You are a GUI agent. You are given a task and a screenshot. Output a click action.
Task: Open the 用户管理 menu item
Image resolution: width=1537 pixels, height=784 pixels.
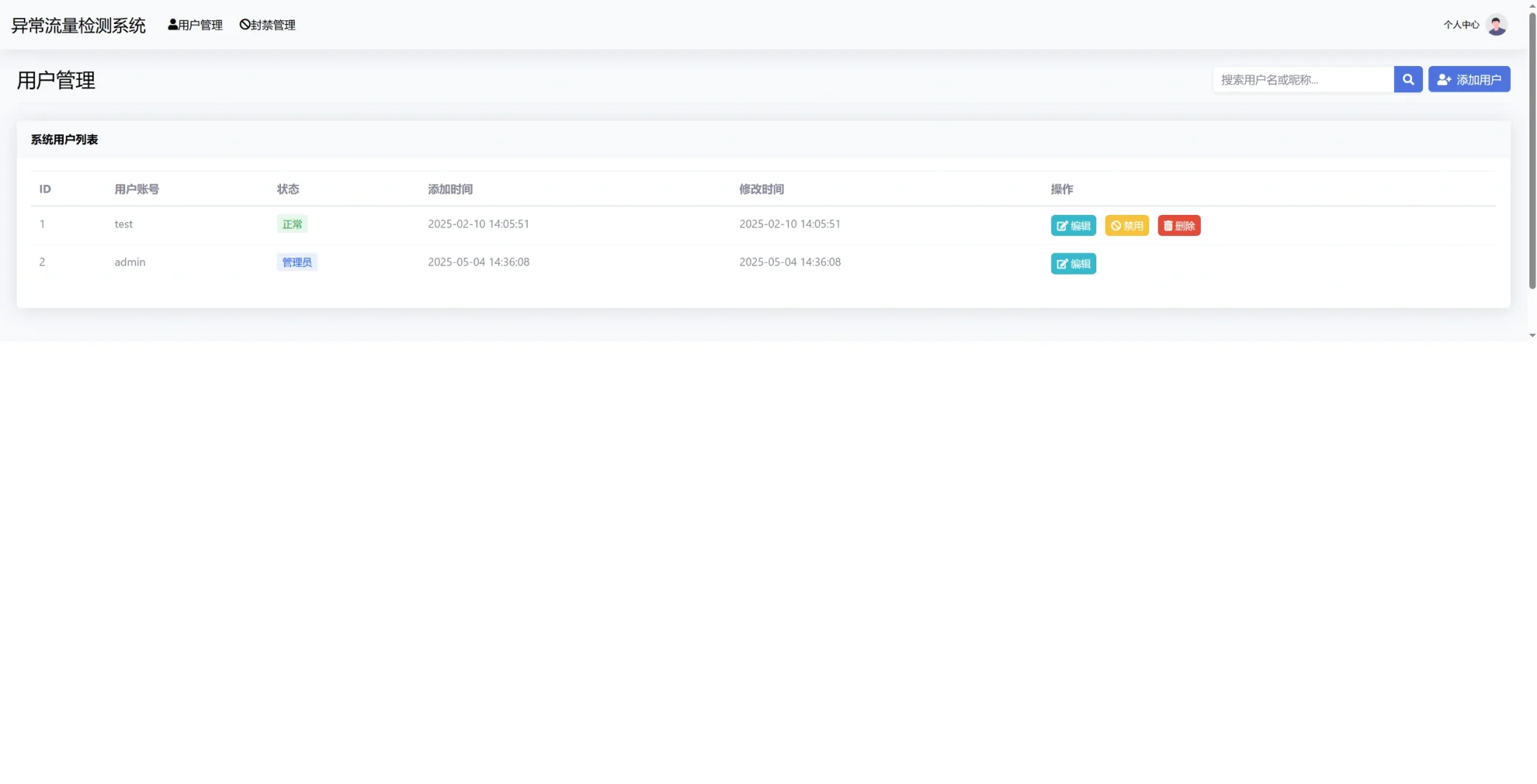[195, 25]
